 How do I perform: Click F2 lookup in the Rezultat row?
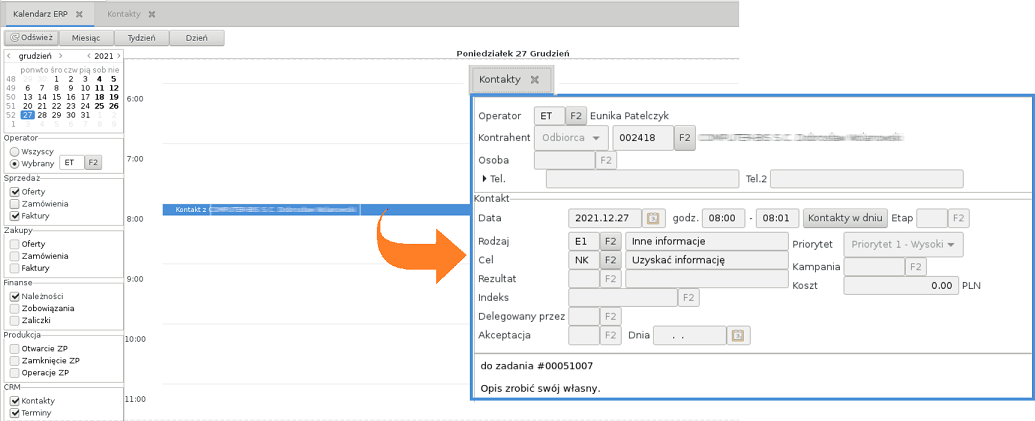pos(611,279)
